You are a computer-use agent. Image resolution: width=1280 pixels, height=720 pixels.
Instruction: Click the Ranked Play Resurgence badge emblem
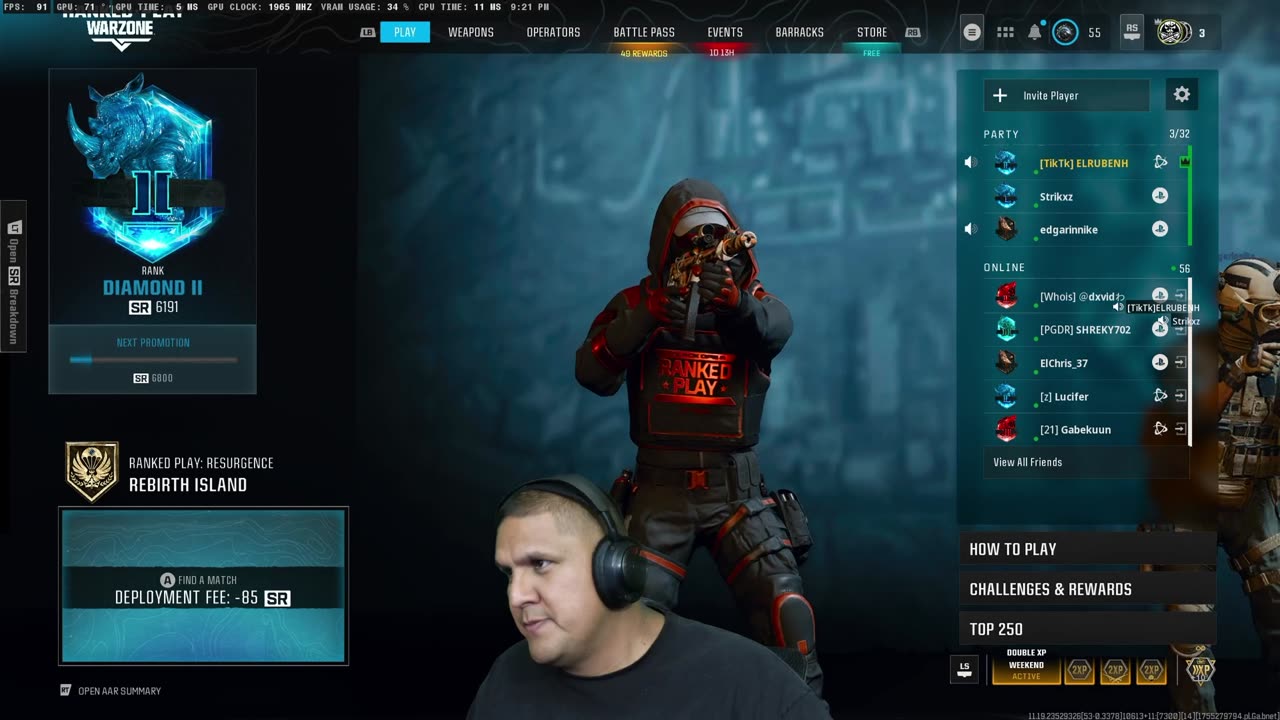[92, 471]
